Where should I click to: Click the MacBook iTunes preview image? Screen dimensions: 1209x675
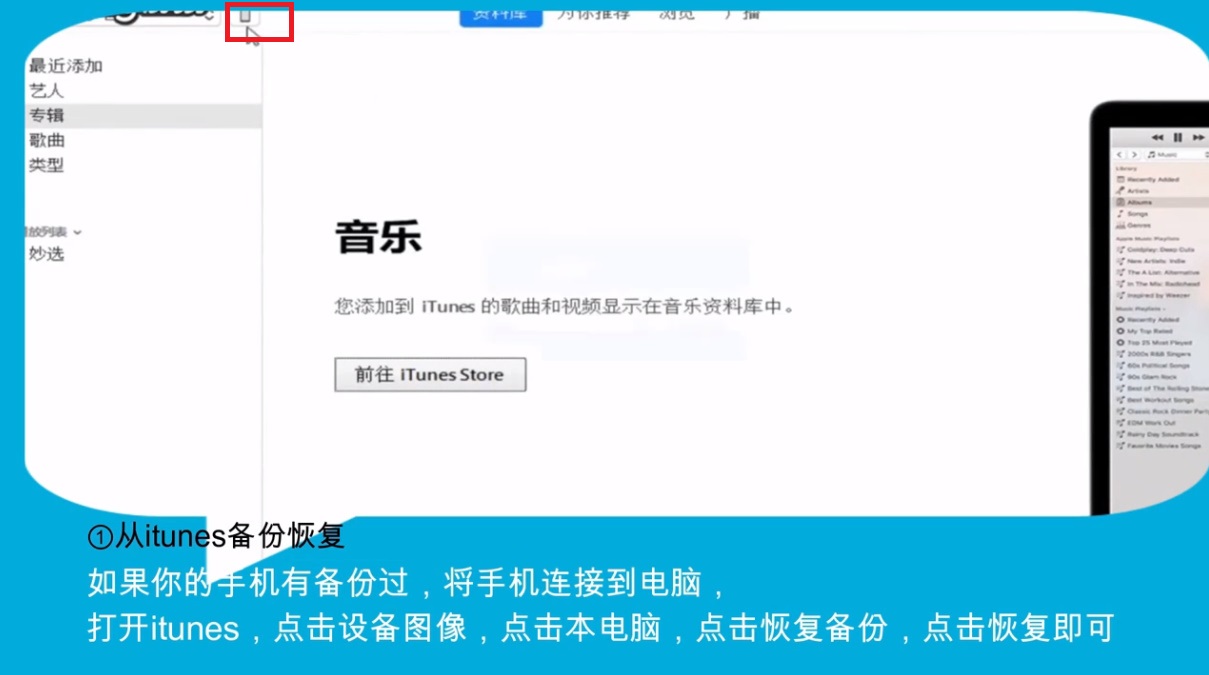pyautogui.click(x=1149, y=308)
